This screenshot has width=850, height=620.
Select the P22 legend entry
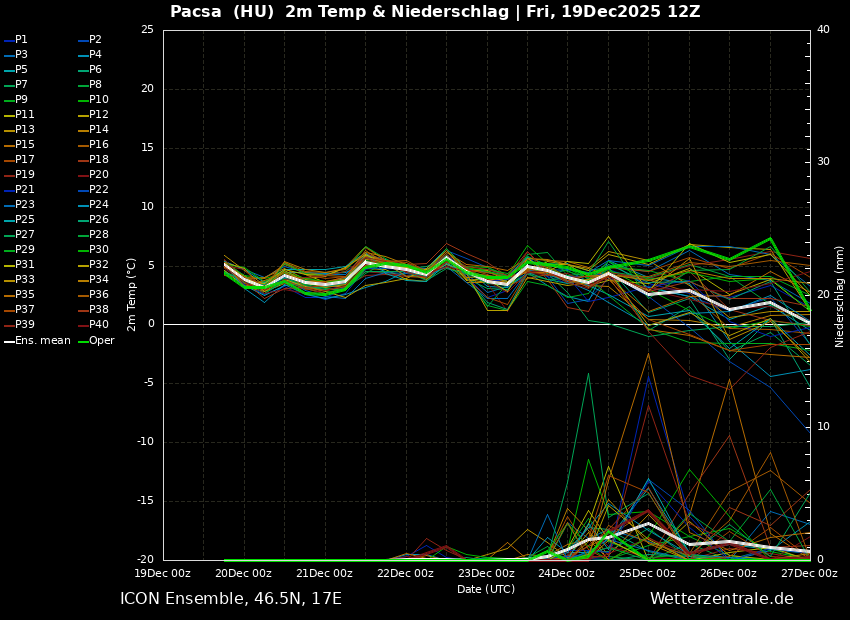(98, 190)
